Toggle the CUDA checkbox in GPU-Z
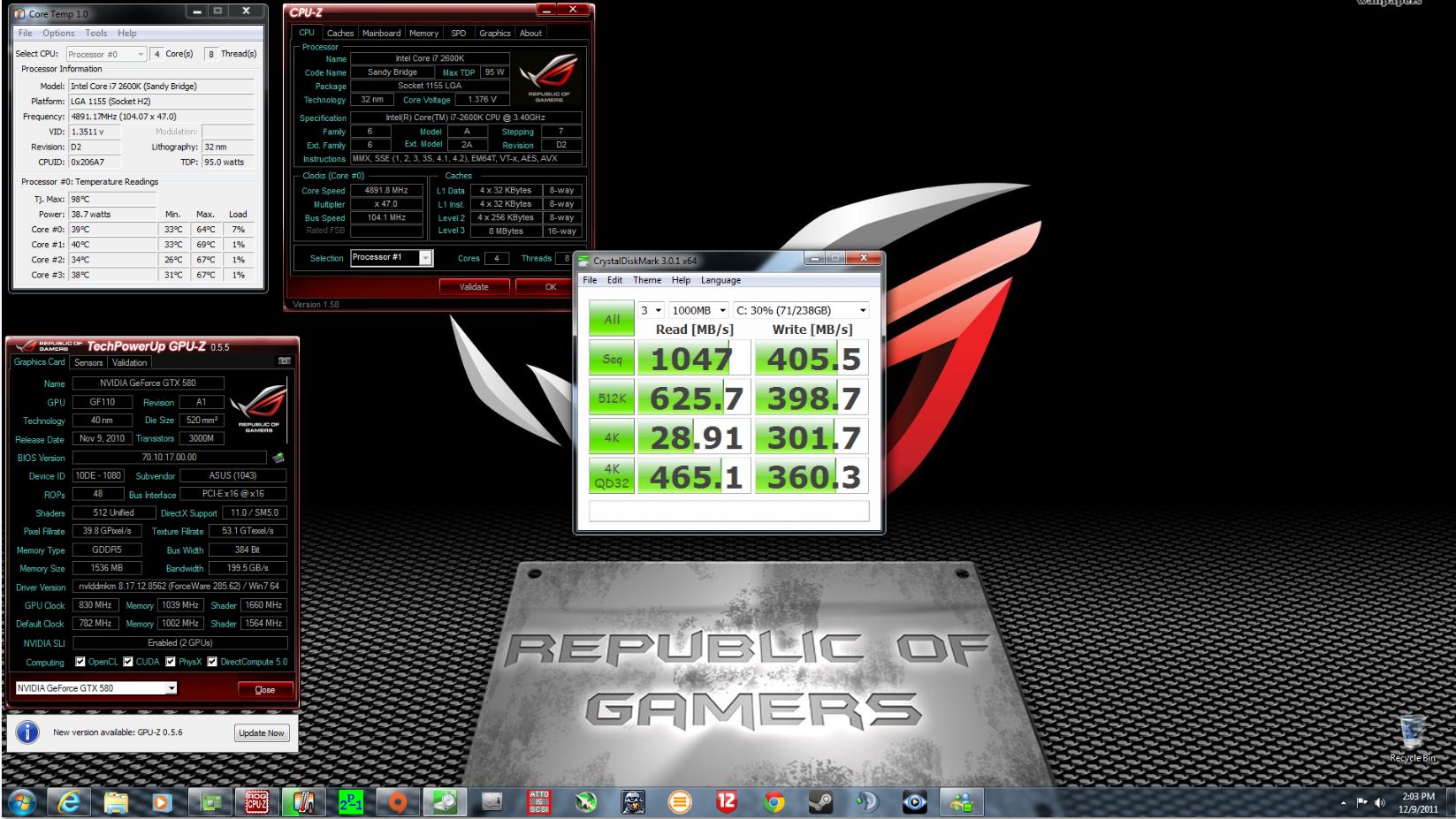 128,662
